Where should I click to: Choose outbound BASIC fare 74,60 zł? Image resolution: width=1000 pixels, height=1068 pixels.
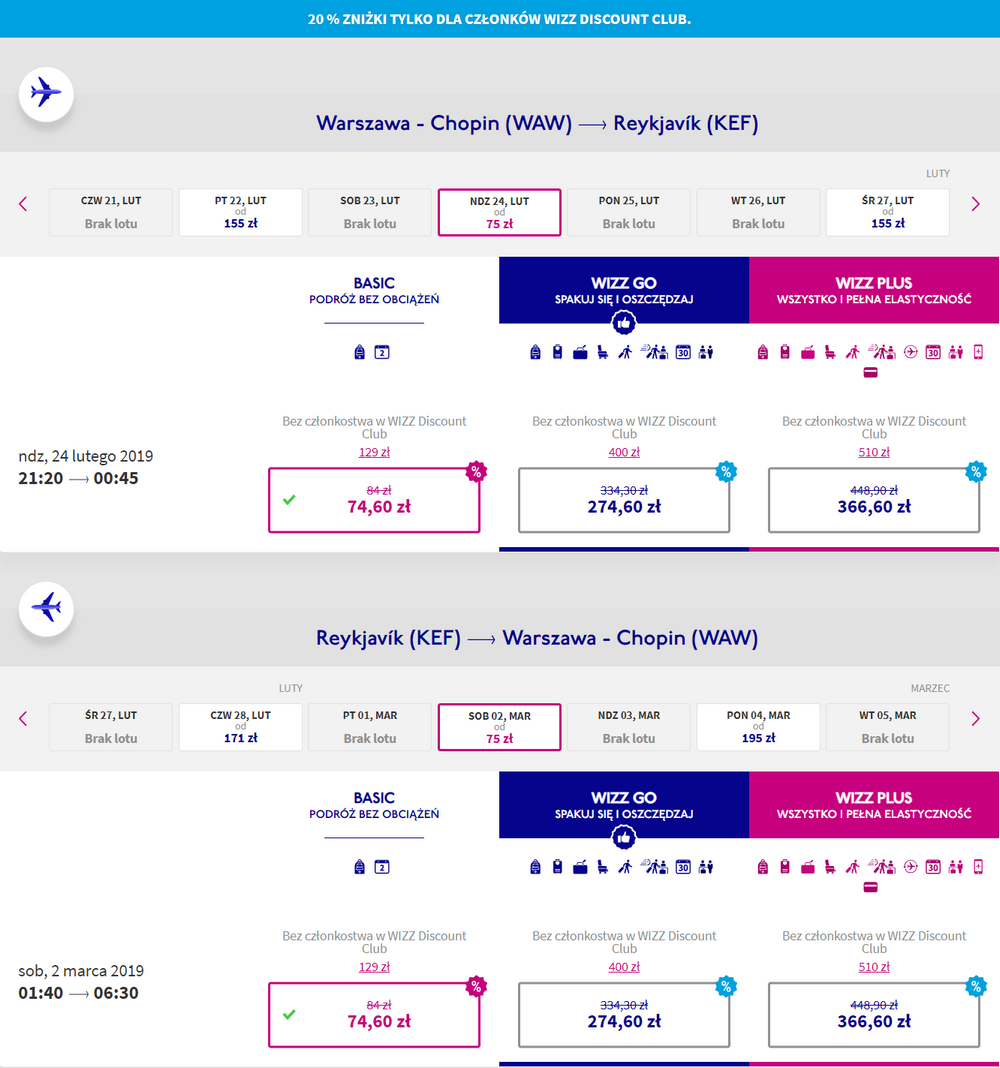(x=374, y=500)
